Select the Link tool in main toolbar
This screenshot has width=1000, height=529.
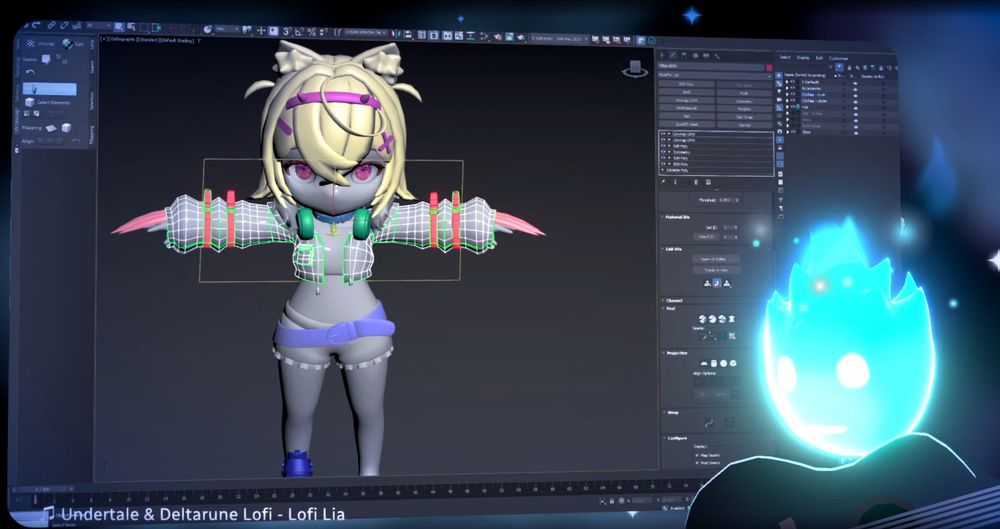(51, 26)
